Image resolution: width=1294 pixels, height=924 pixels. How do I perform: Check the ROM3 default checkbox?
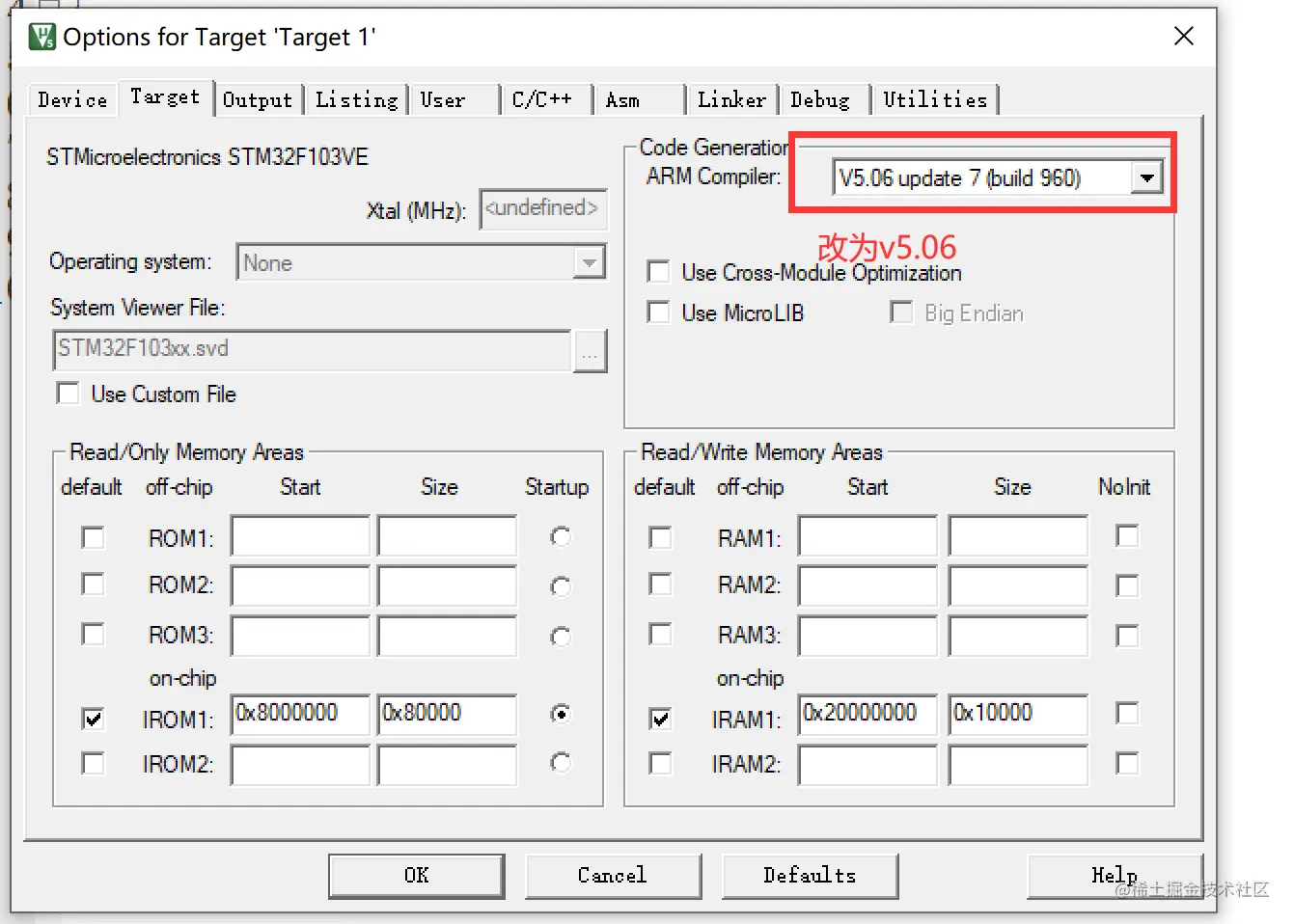pyautogui.click(x=93, y=635)
